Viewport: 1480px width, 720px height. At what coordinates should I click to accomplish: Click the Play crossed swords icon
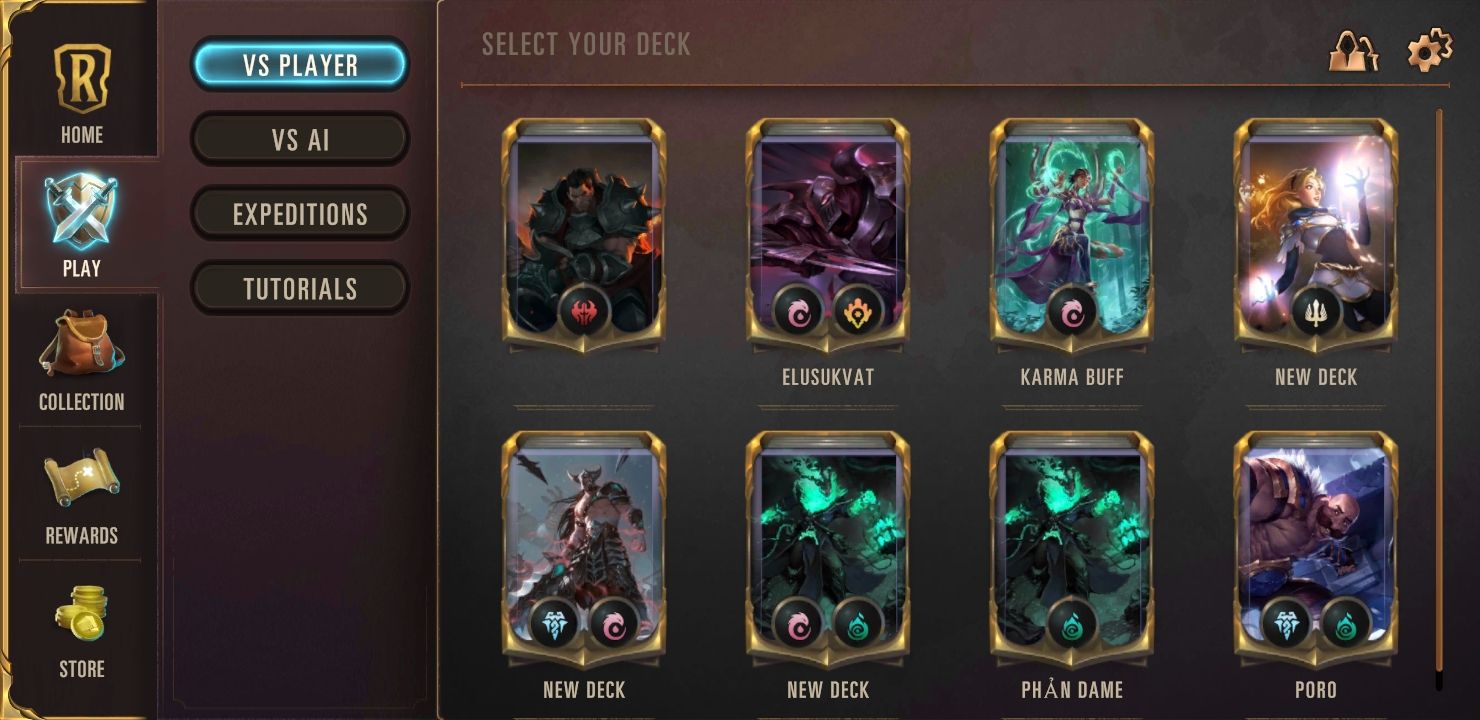click(x=81, y=212)
